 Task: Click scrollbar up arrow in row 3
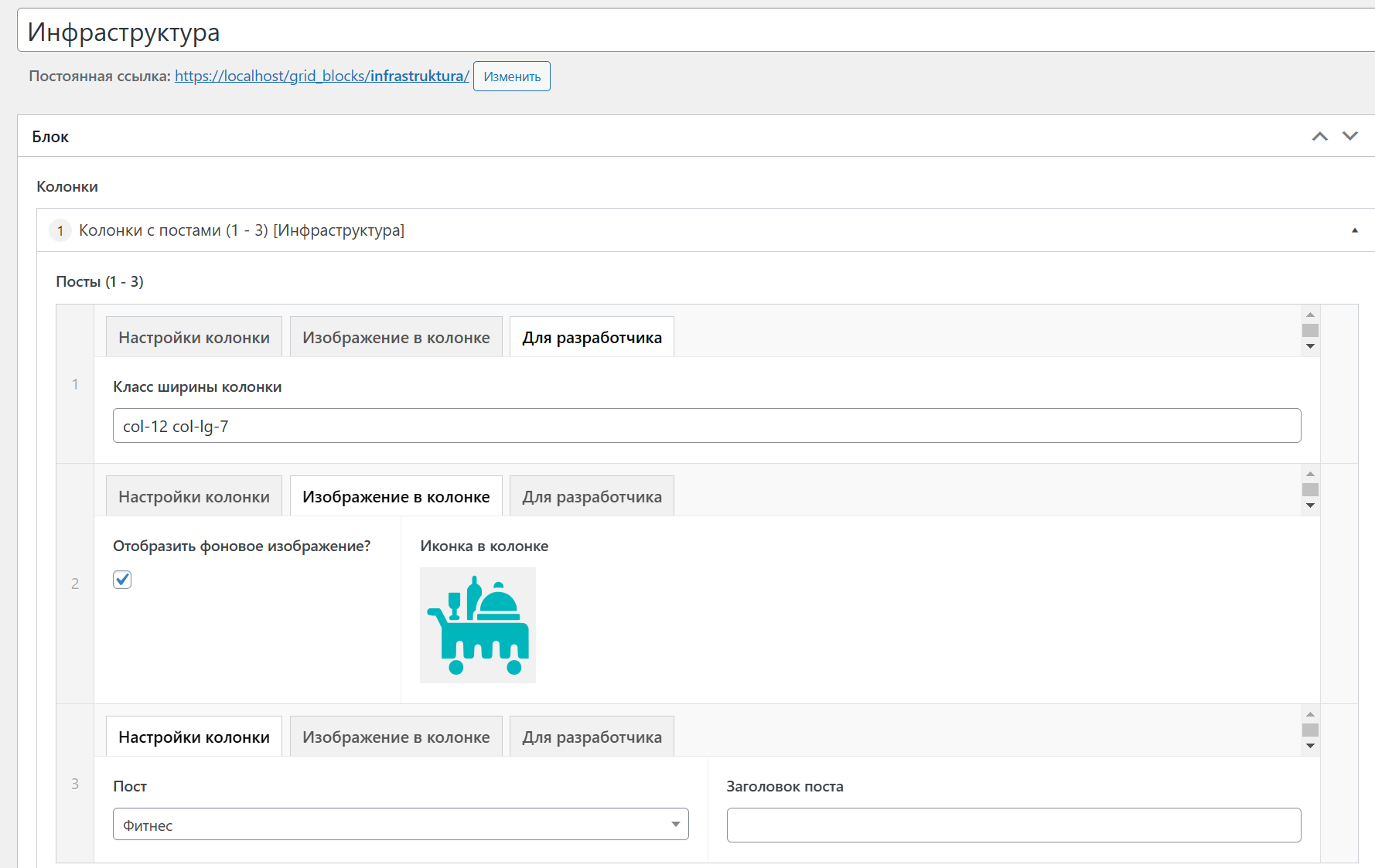(1310, 714)
